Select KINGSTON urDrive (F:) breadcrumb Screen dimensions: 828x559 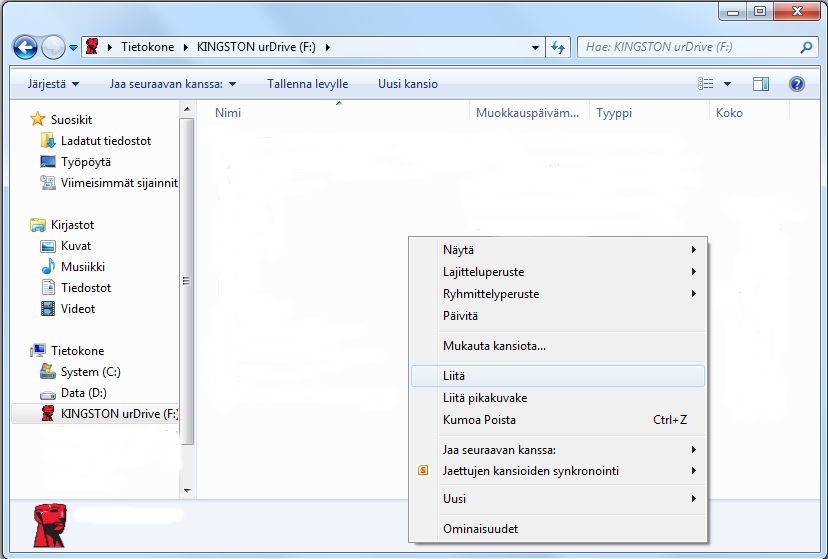pos(256,47)
